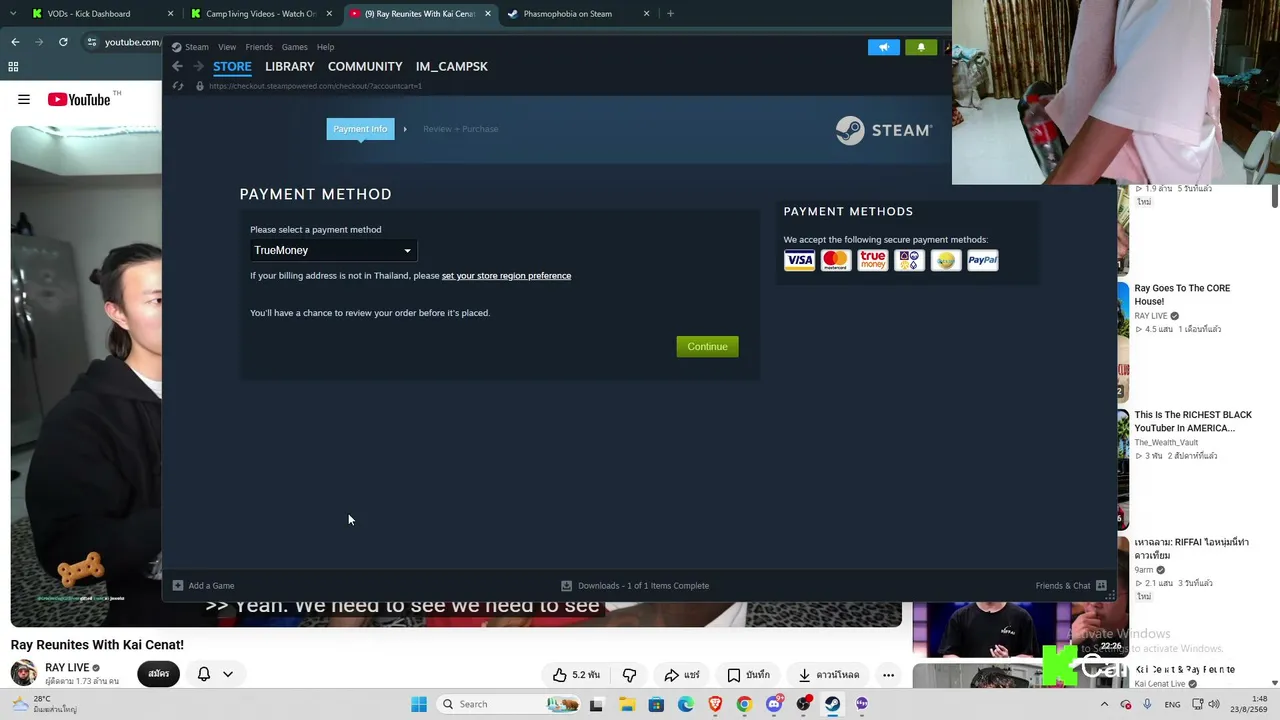This screenshot has height=720, width=1280.
Task: Reload the Steam checkout page
Action: pyautogui.click(x=178, y=86)
